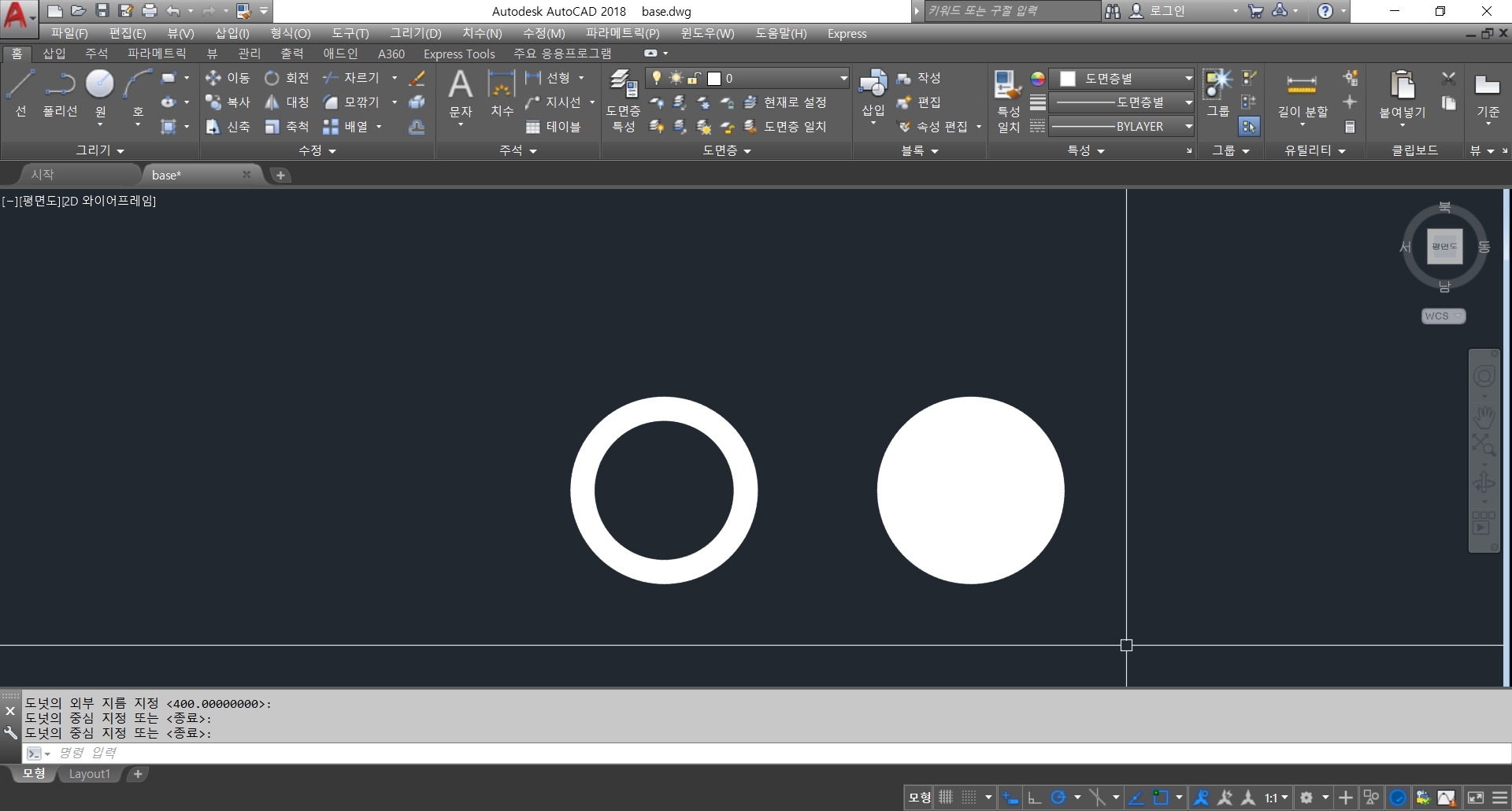Click the 복사 (Copy) tool
Screen dimensions: 1512x811
click(x=227, y=102)
